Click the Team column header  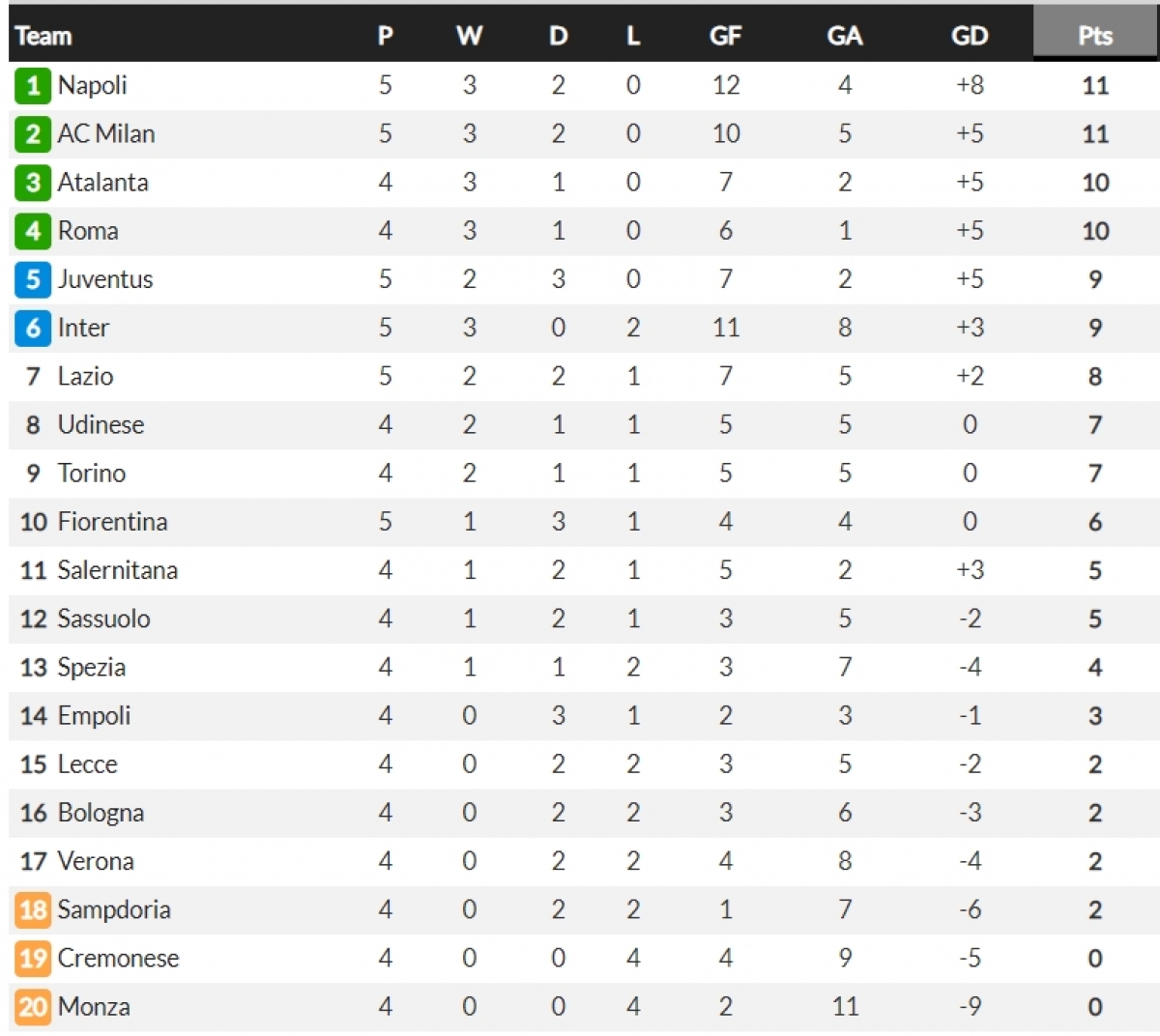(43, 37)
